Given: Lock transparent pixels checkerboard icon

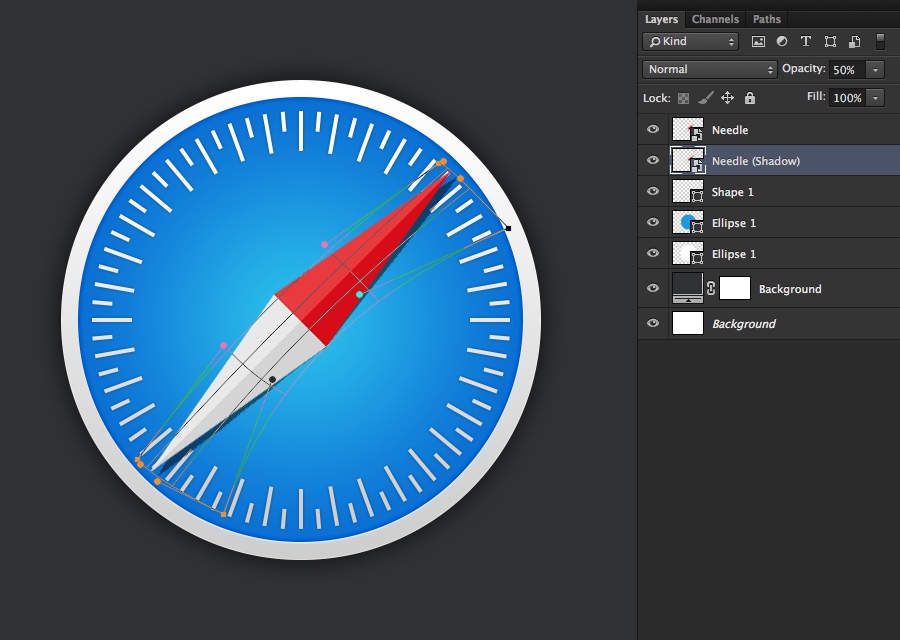Looking at the screenshot, I should (x=683, y=98).
